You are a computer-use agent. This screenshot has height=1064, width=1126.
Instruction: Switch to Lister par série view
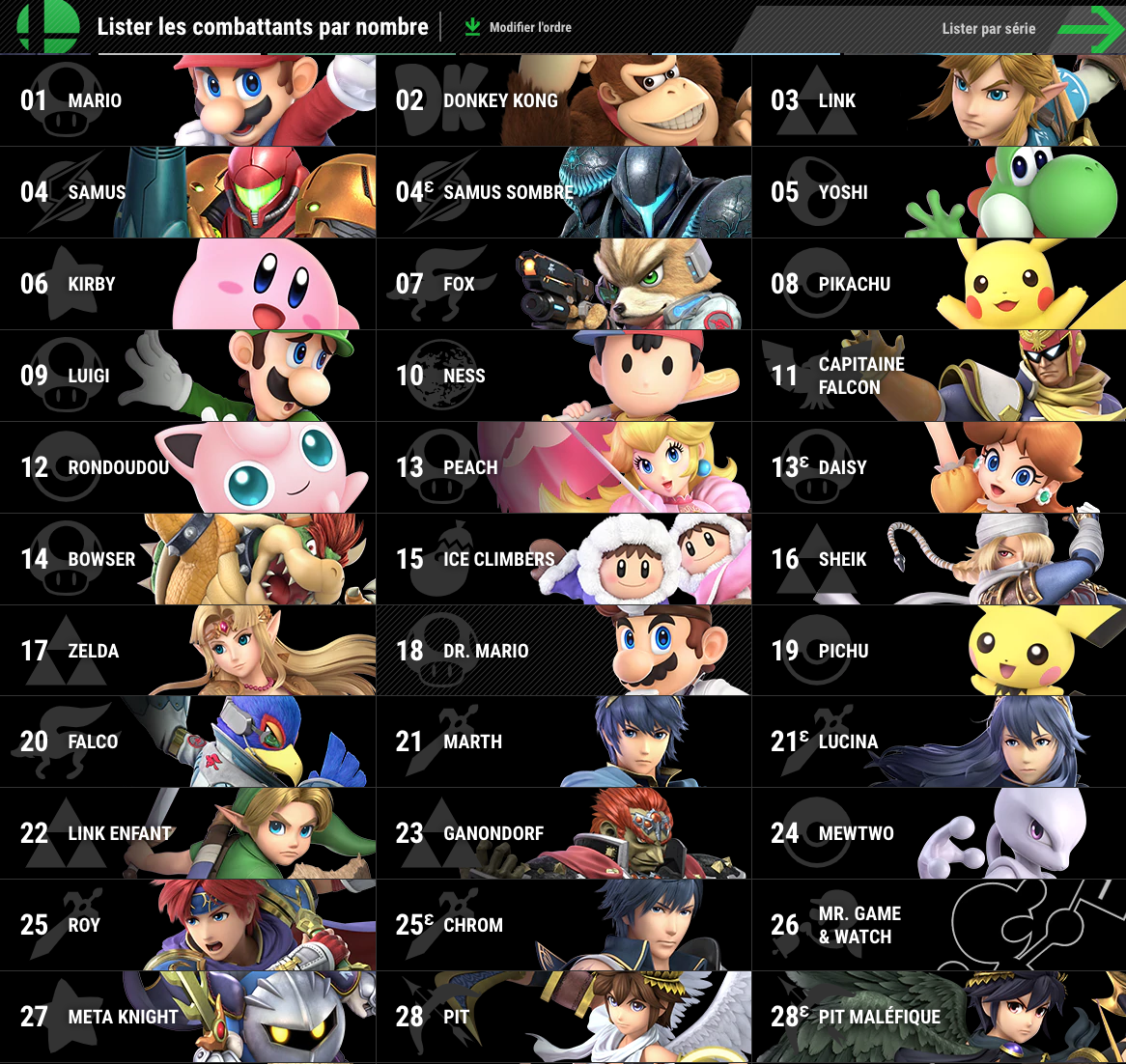988,29
